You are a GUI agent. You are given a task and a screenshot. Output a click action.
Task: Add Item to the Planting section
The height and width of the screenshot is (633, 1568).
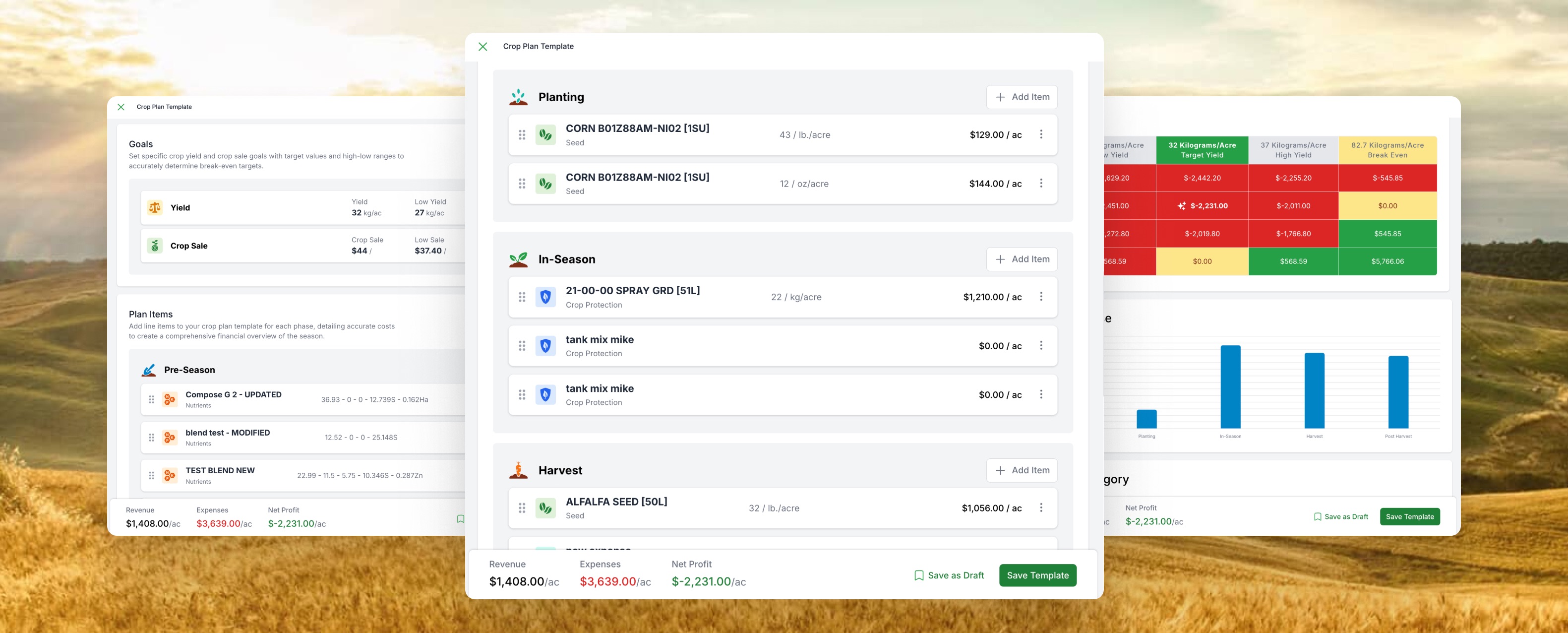pyautogui.click(x=1022, y=97)
